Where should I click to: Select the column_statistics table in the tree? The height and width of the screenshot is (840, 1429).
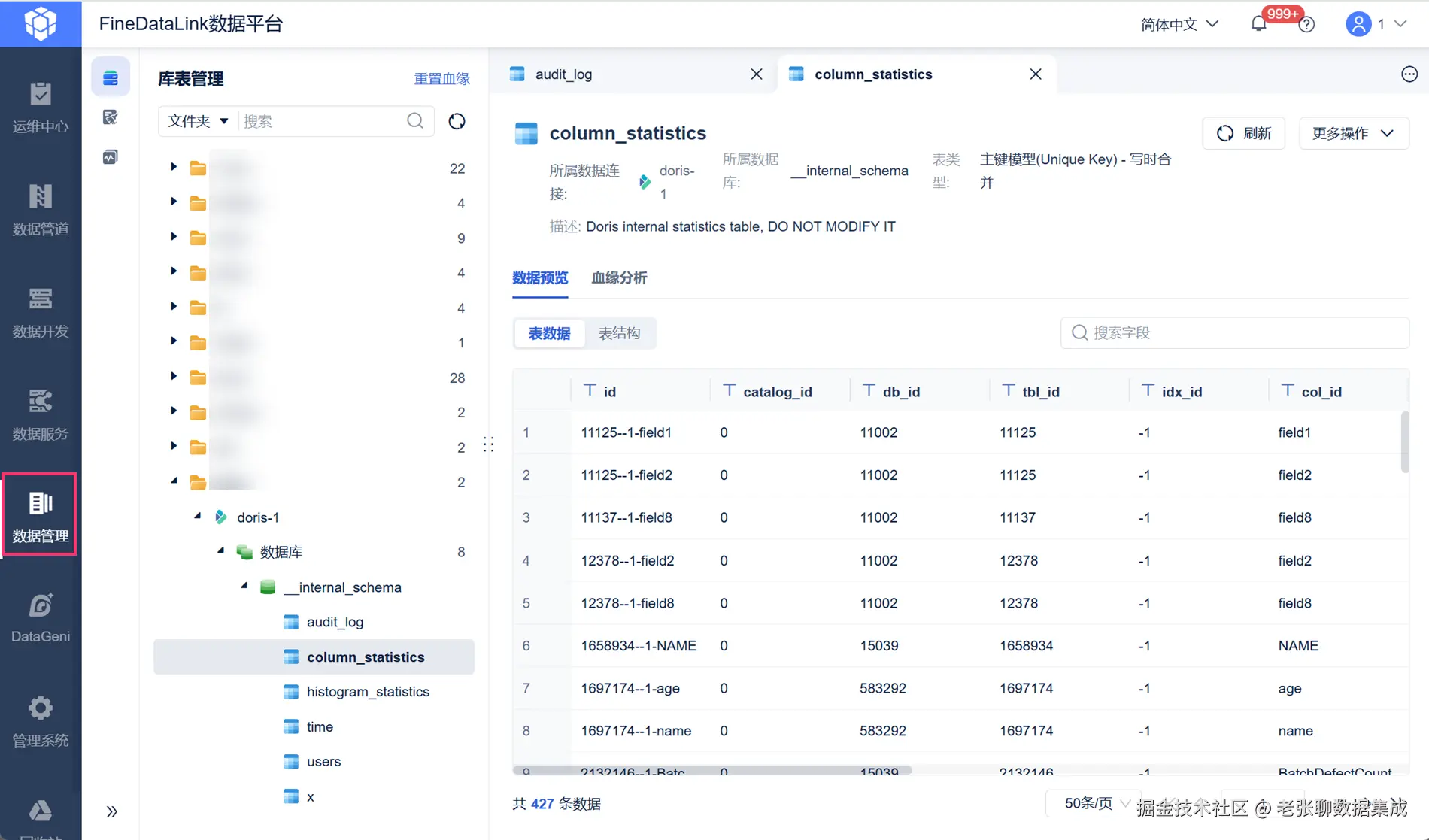pos(314,657)
